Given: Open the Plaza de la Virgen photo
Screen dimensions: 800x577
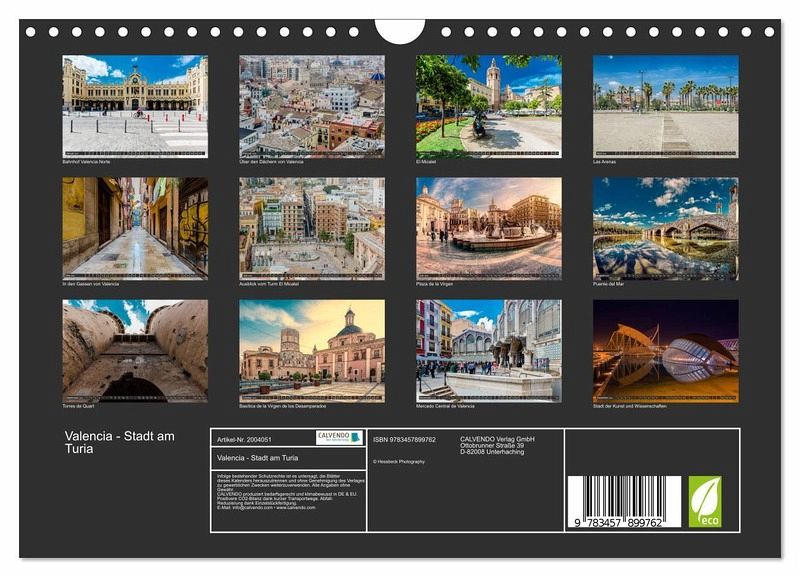Looking at the screenshot, I should [x=488, y=228].
